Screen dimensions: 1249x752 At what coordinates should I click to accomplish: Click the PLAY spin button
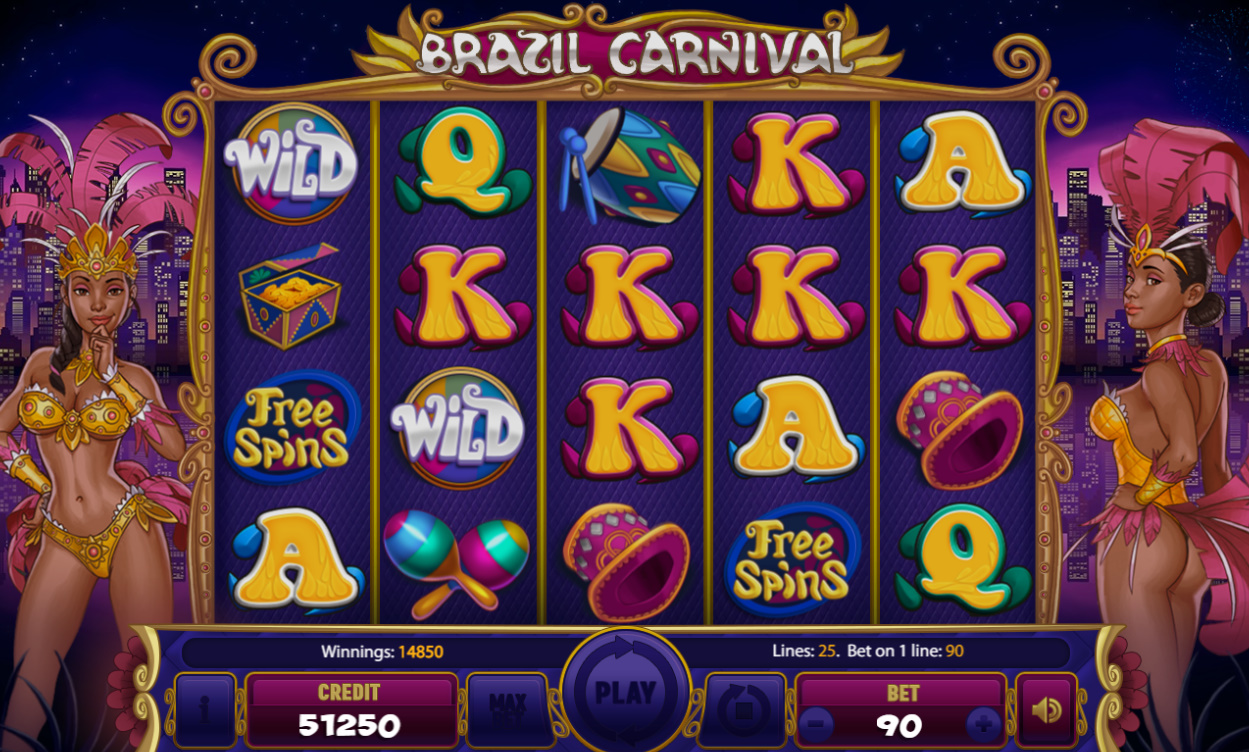click(625, 692)
